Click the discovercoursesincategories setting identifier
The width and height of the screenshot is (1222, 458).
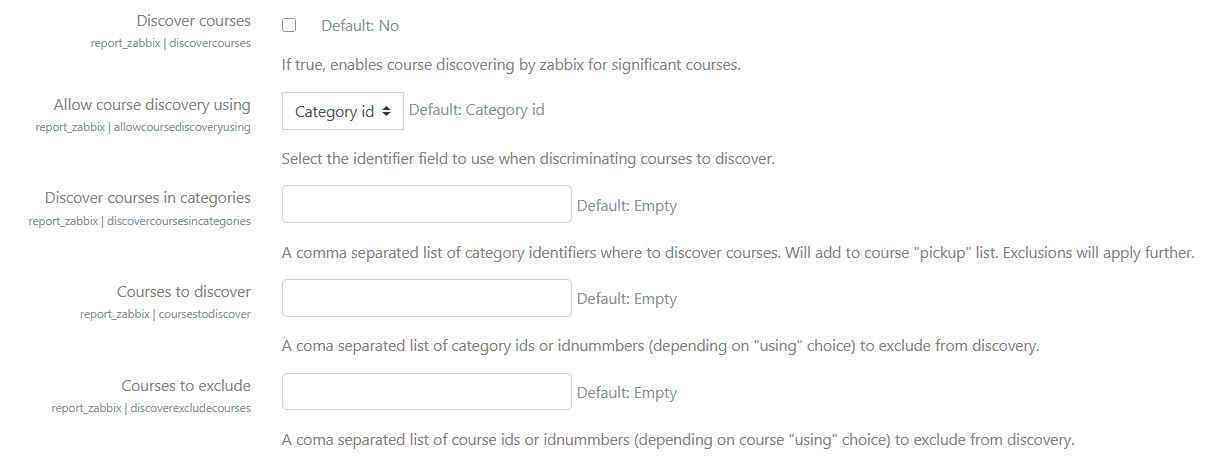[x=139, y=221]
